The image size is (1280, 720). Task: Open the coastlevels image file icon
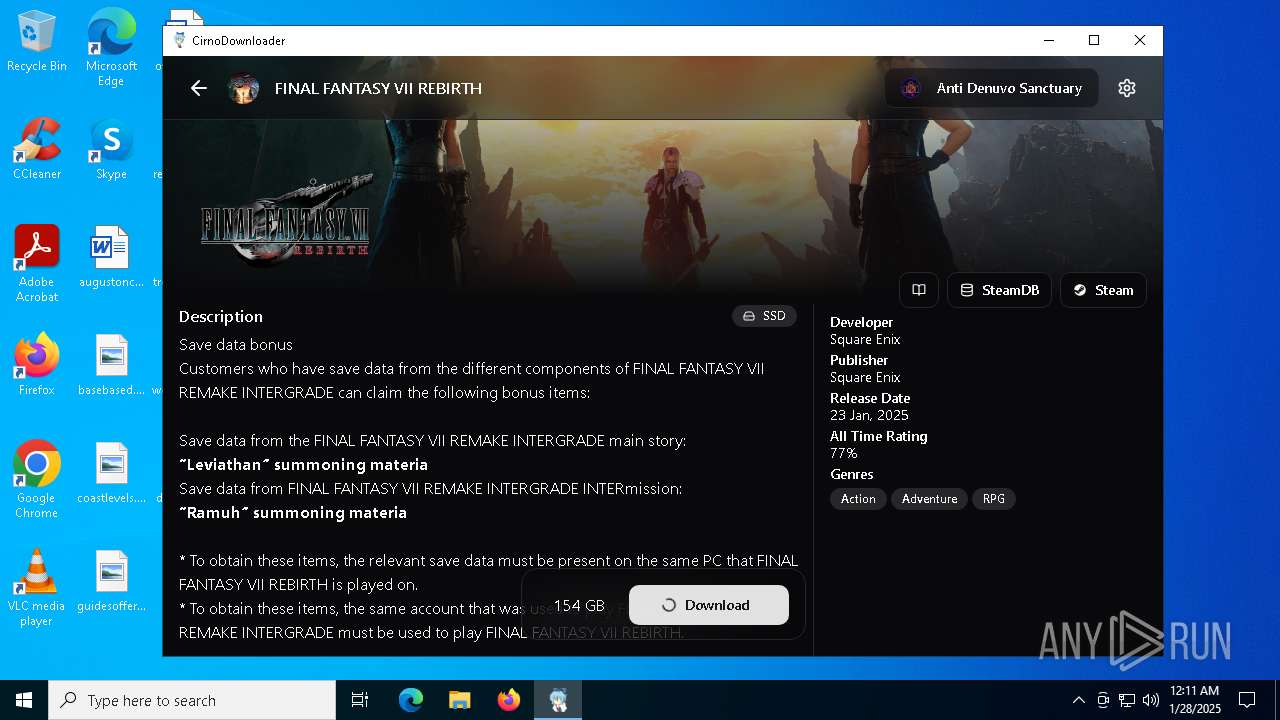click(x=111, y=473)
